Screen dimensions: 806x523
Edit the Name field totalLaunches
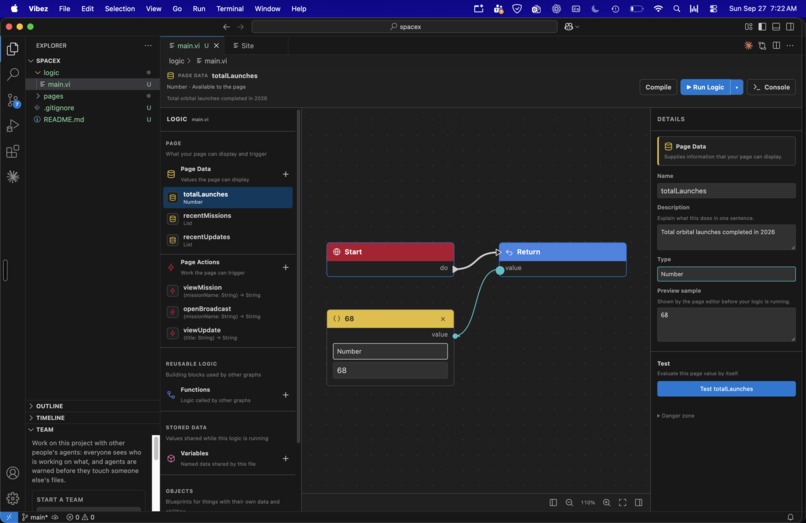click(726, 191)
